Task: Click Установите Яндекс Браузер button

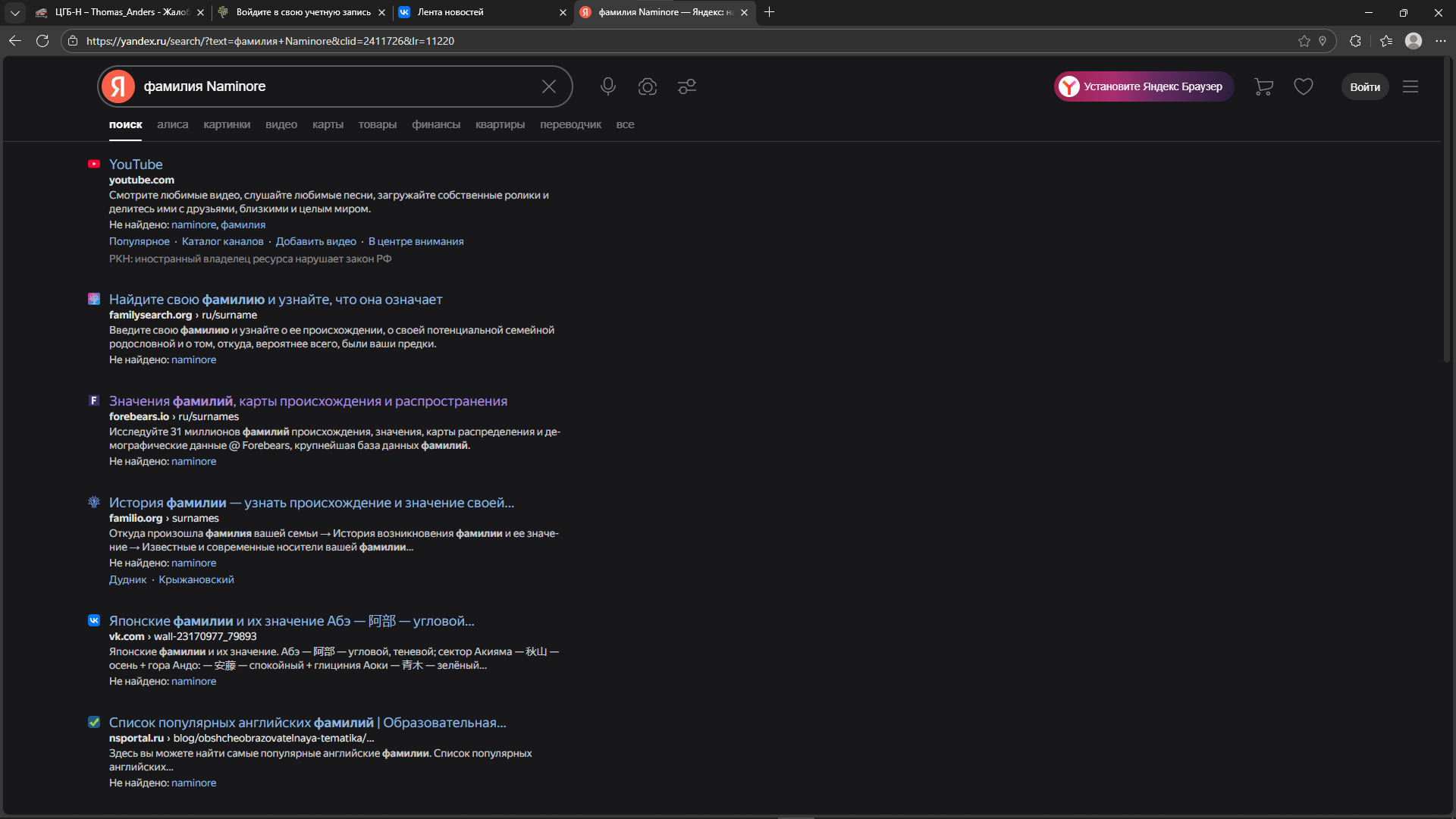Action: (x=1144, y=86)
